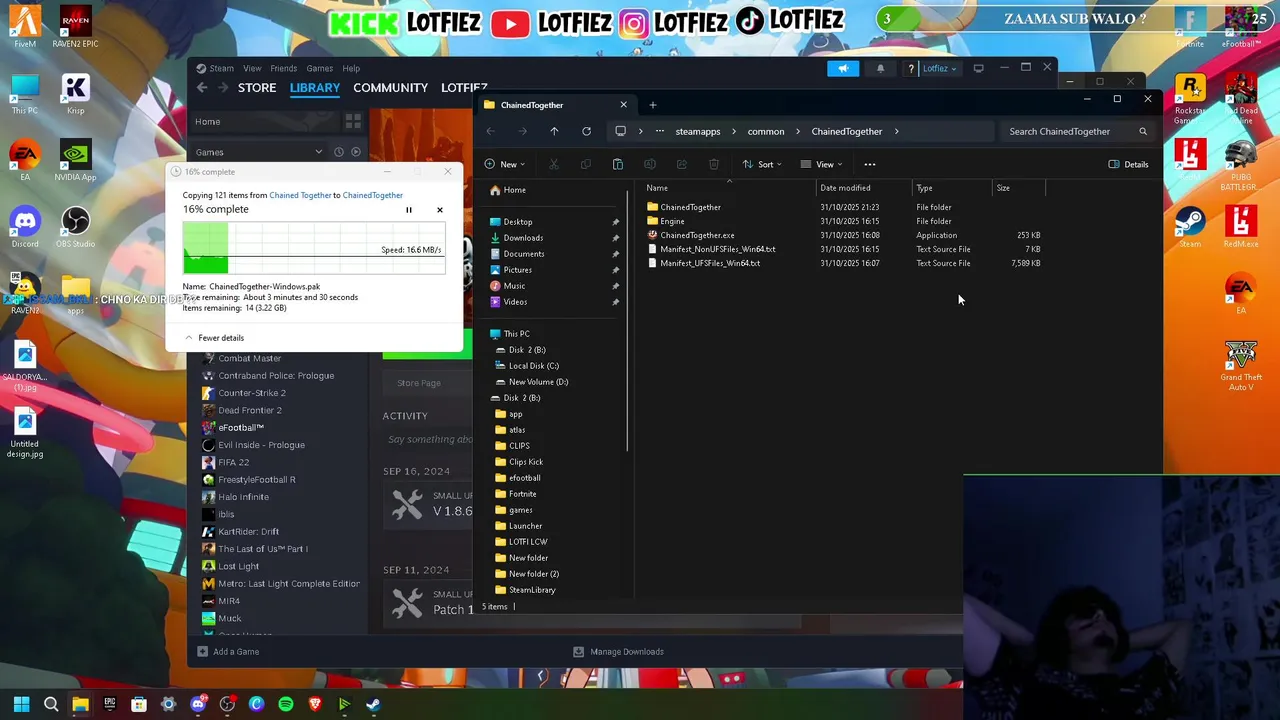This screenshot has width=1280, height=720.
Task: Open the Steam LIBRARY tab
Action: coord(315,88)
